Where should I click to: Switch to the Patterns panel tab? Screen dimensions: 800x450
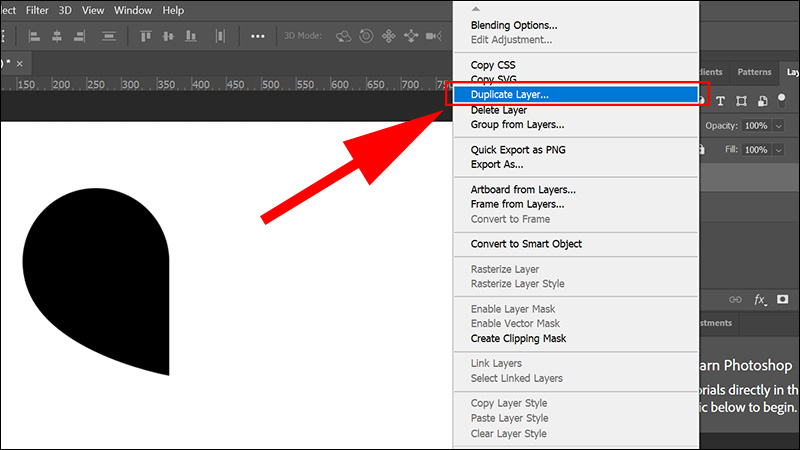(x=754, y=72)
